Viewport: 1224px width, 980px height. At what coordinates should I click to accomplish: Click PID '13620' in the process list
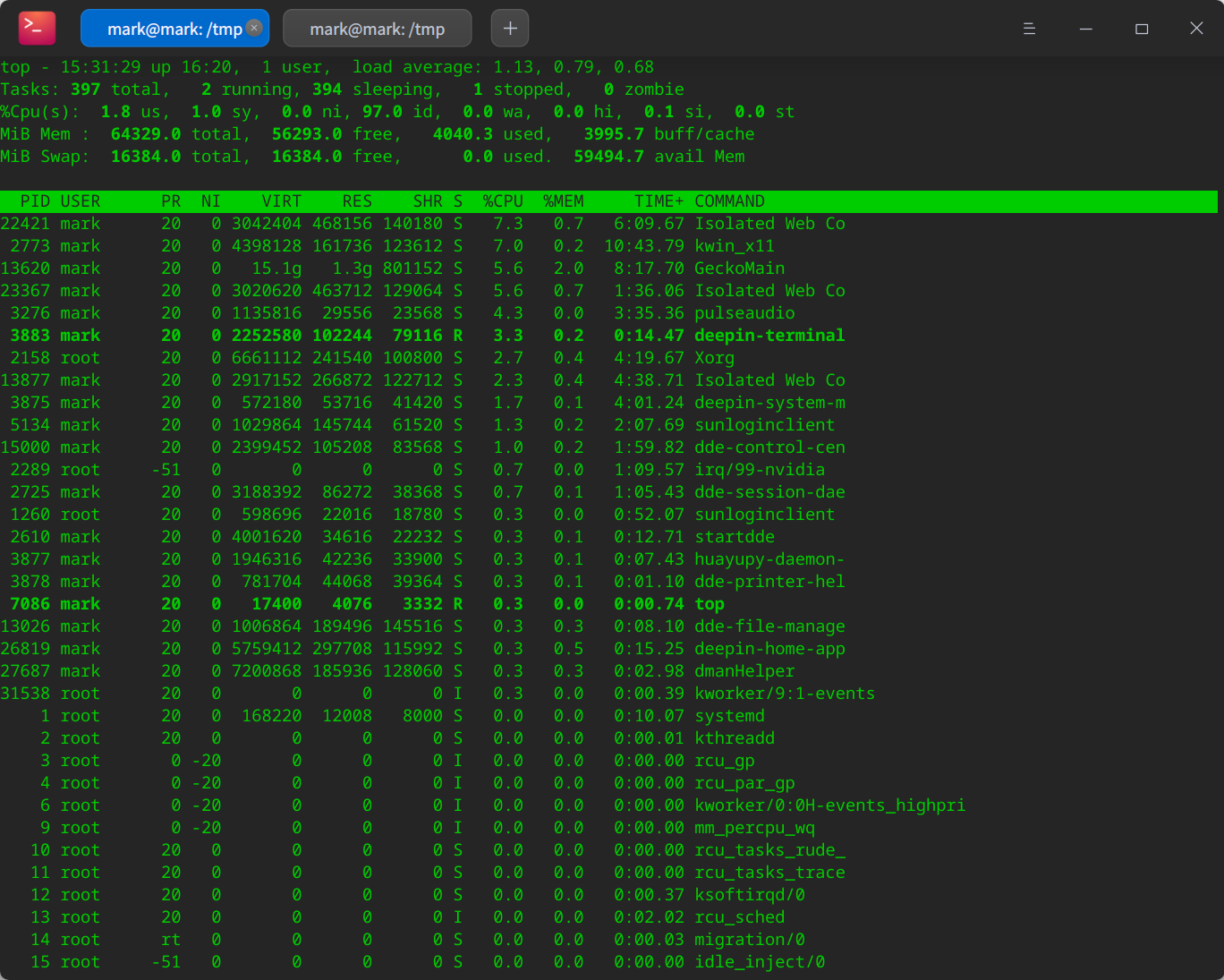[25, 268]
